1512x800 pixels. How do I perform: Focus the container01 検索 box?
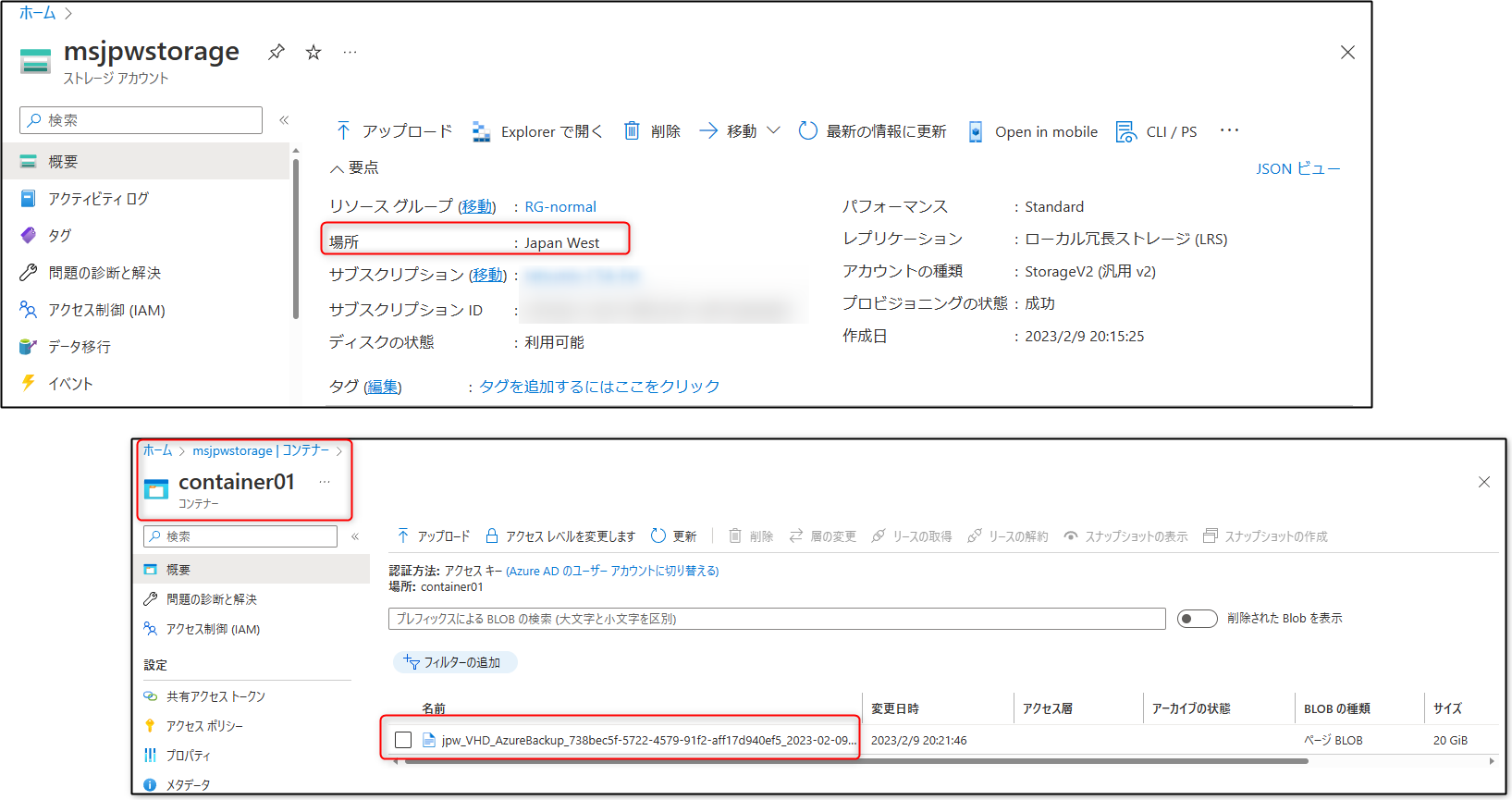[x=240, y=536]
